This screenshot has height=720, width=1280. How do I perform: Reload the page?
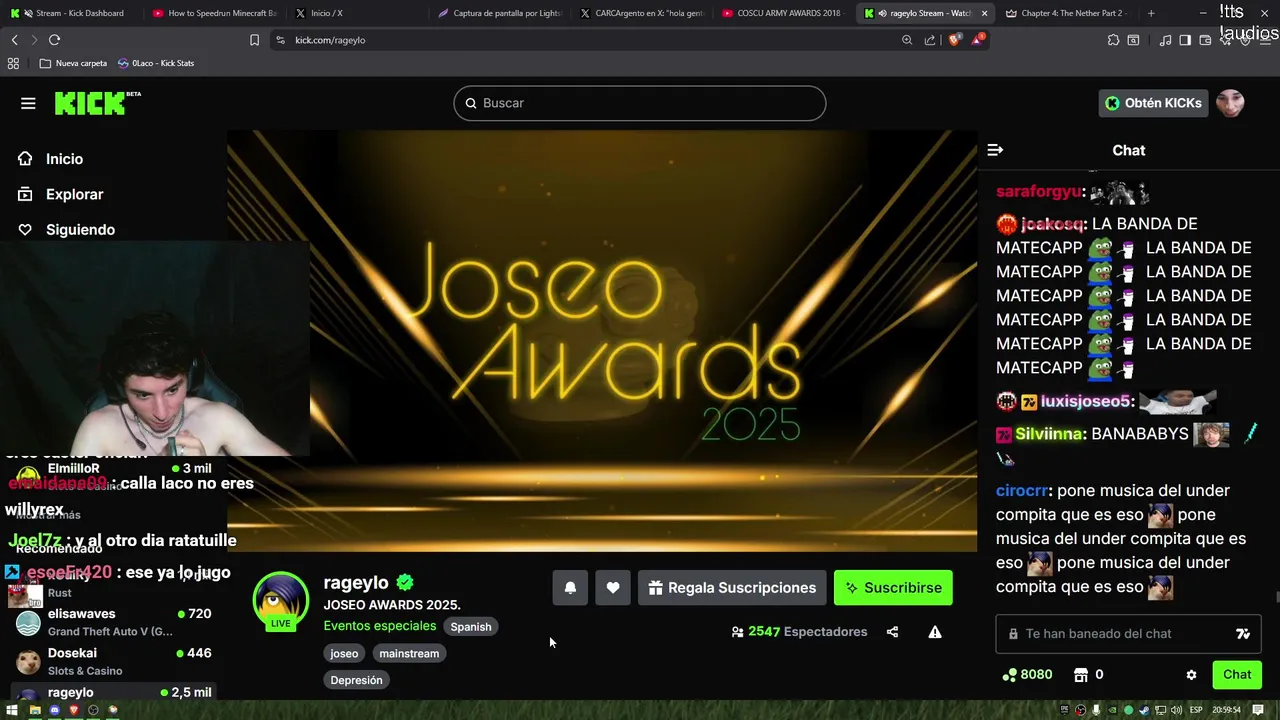(x=54, y=40)
